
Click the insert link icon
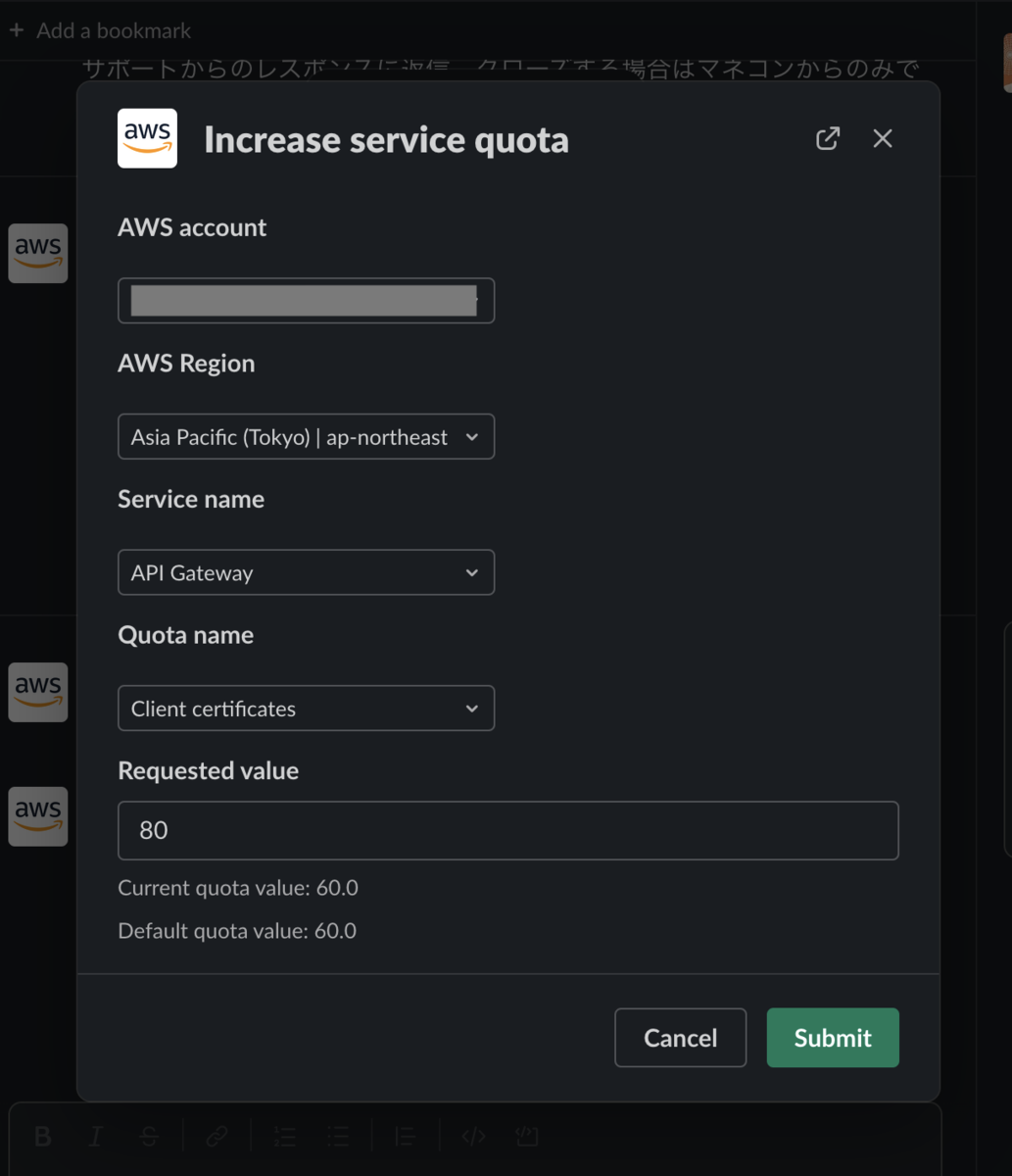click(217, 1136)
